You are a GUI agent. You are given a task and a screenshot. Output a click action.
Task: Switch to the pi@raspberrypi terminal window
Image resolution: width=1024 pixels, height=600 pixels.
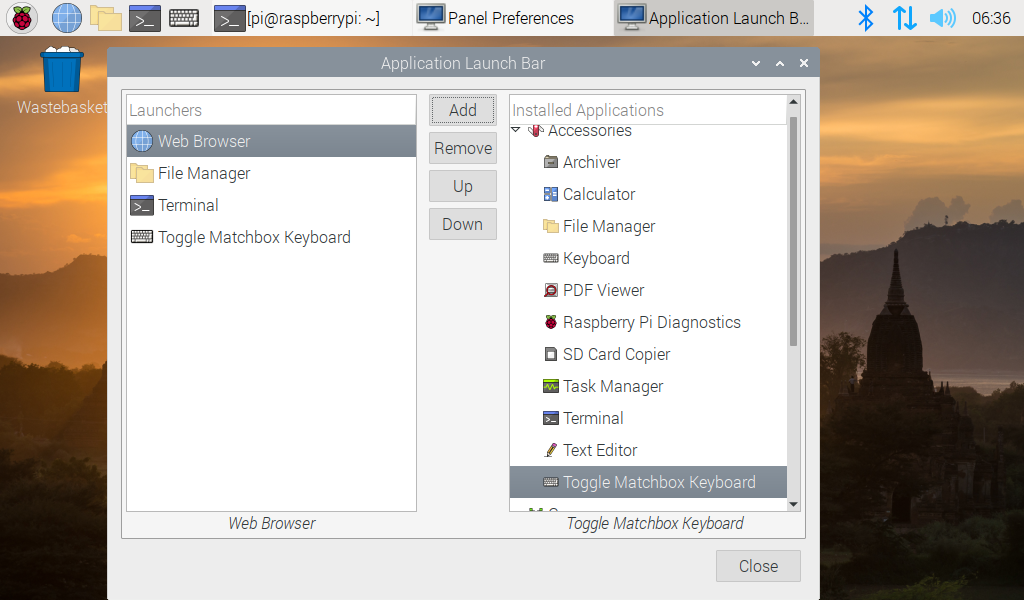tap(297, 18)
